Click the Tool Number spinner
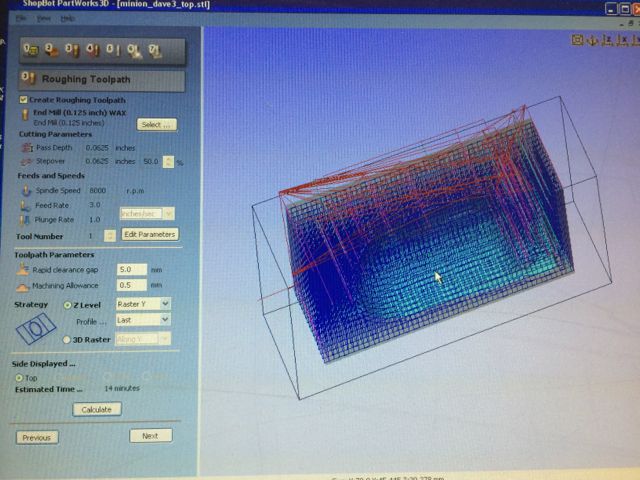This screenshot has height=480, width=640. (x=109, y=236)
